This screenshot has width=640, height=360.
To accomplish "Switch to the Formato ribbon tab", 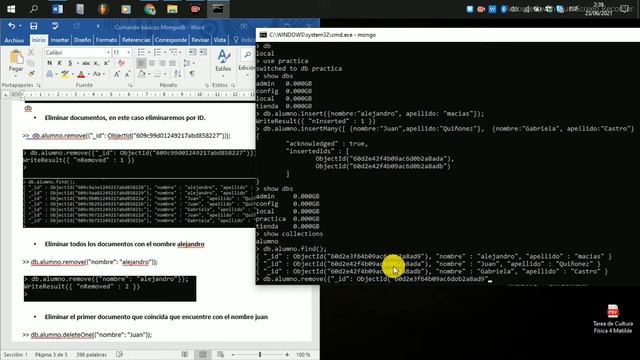I will tap(106, 40).
